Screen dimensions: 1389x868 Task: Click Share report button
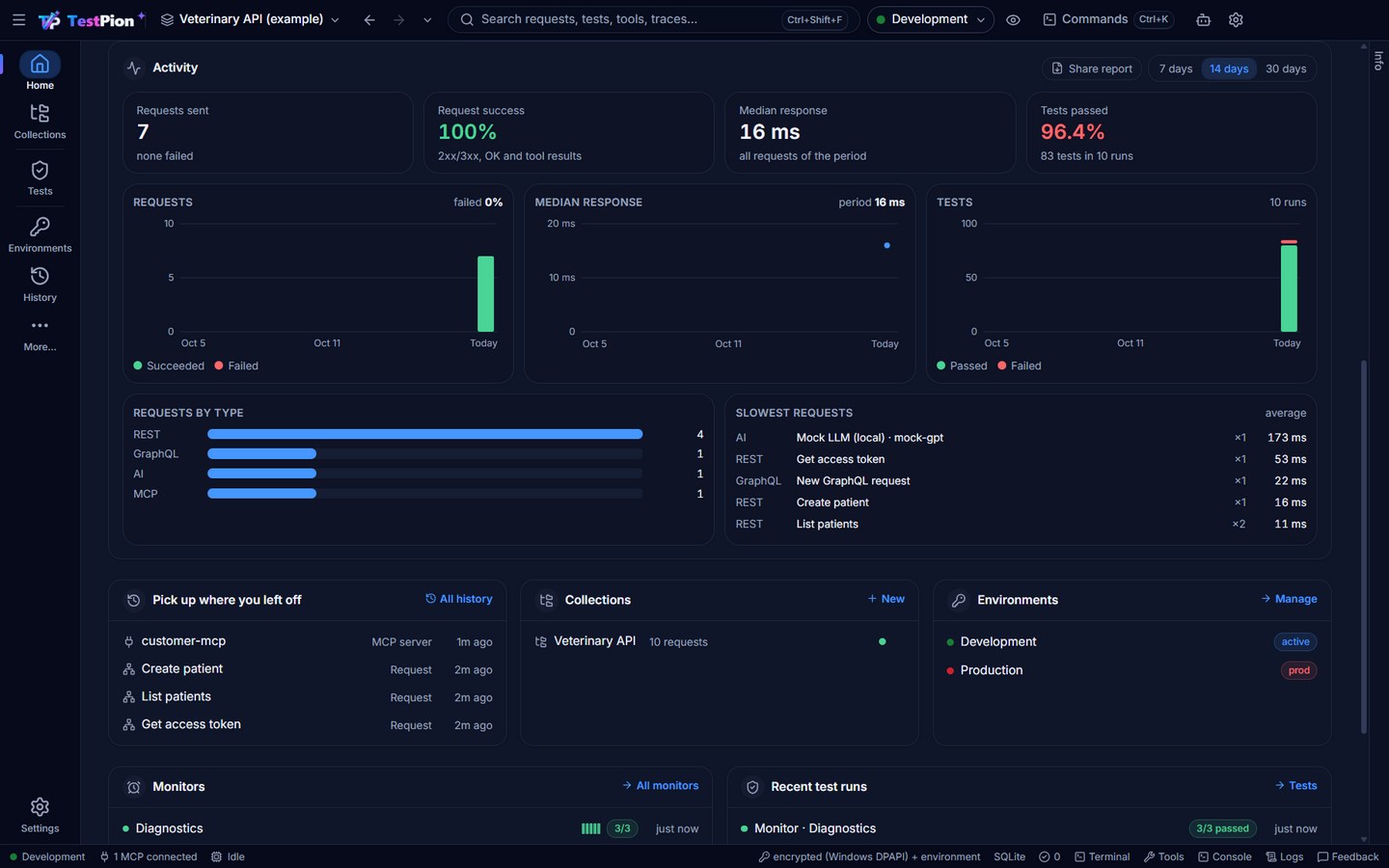[1091, 68]
